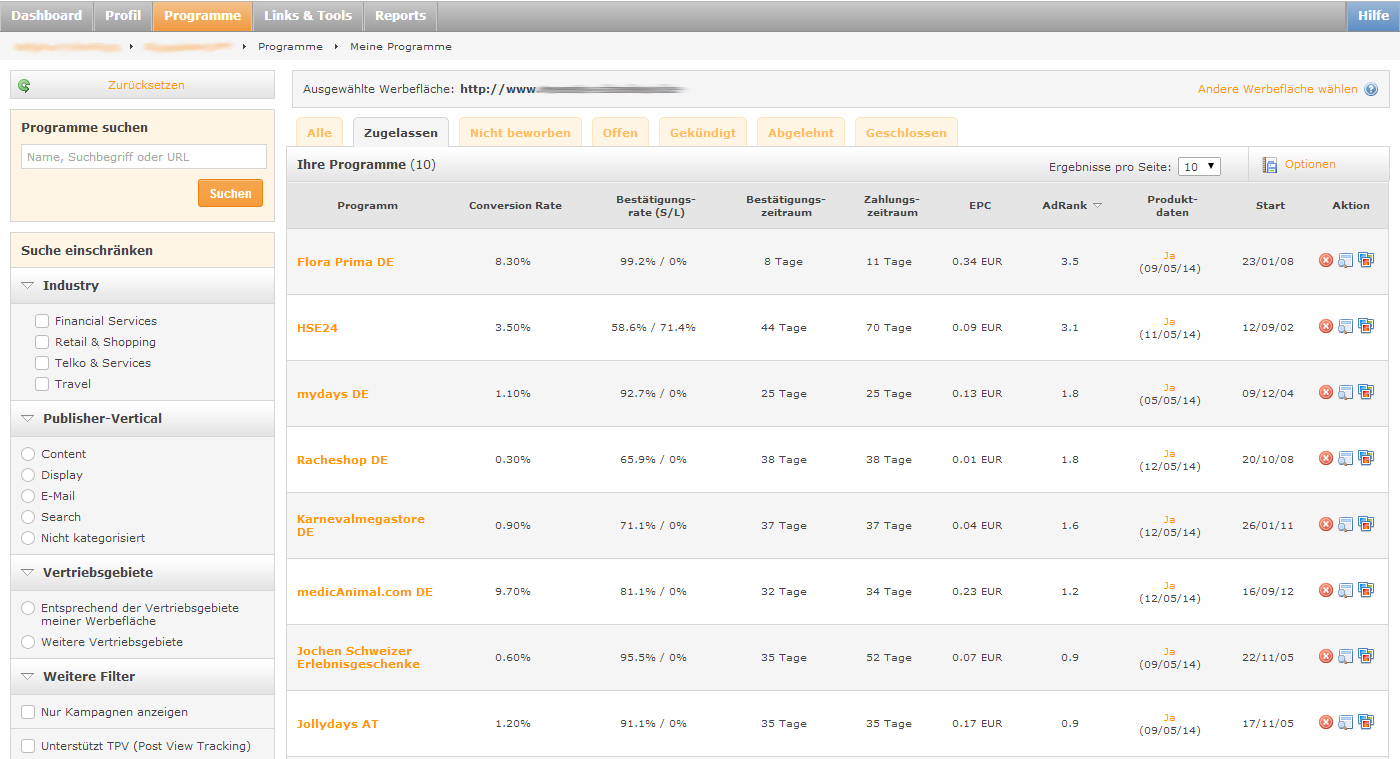Screen dimensions: 1400x759
Task: Open the ad media icon for Flora Prima DE
Action: tap(1366, 260)
